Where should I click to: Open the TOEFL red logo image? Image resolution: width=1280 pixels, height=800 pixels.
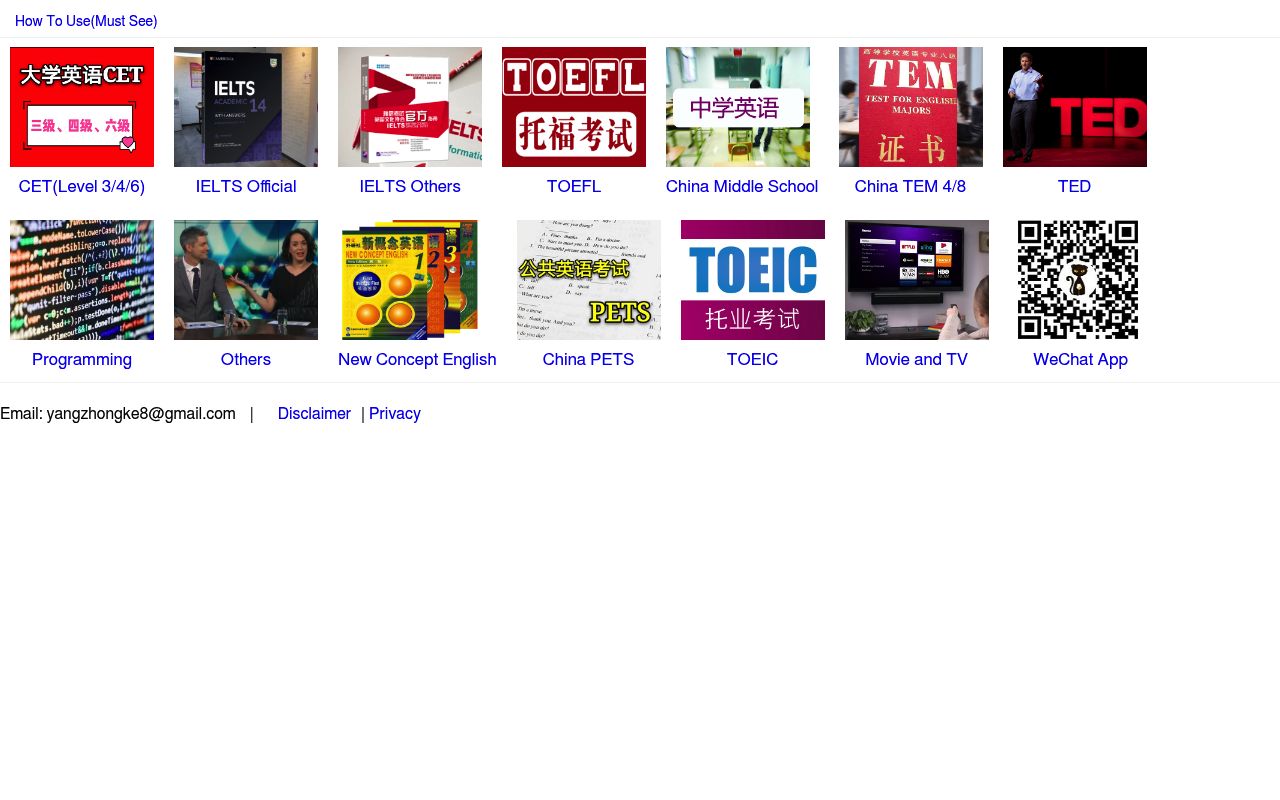click(x=574, y=107)
